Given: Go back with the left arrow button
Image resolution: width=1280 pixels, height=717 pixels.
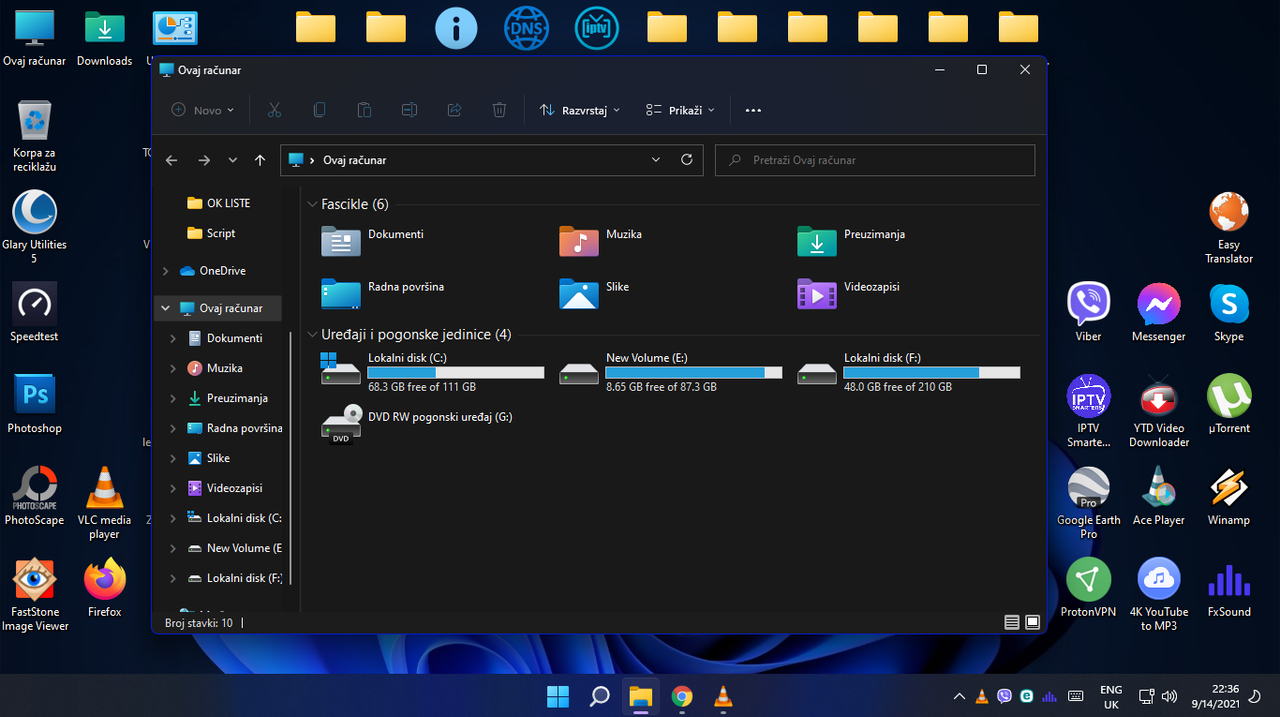Looking at the screenshot, I should click(x=171, y=160).
